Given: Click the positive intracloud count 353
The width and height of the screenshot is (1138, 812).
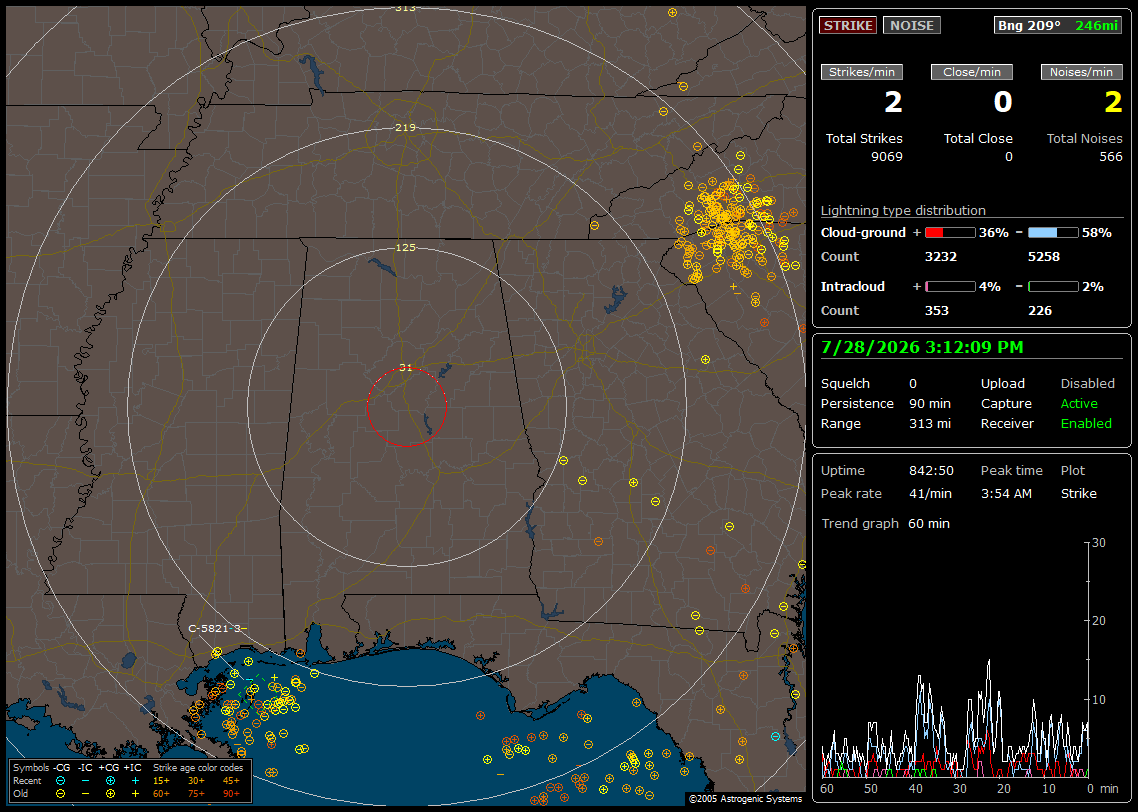Looking at the screenshot, I should pyautogui.click(x=937, y=311).
